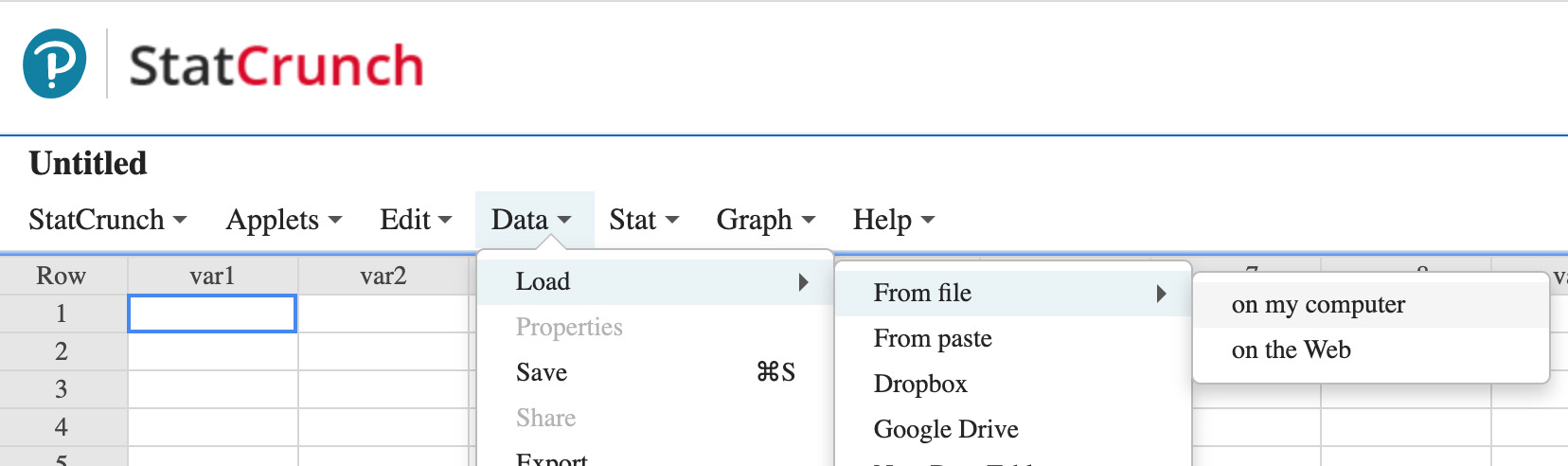Open the Graph dropdown menu
The image size is (1568, 466).
pyautogui.click(x=765, y=220)
